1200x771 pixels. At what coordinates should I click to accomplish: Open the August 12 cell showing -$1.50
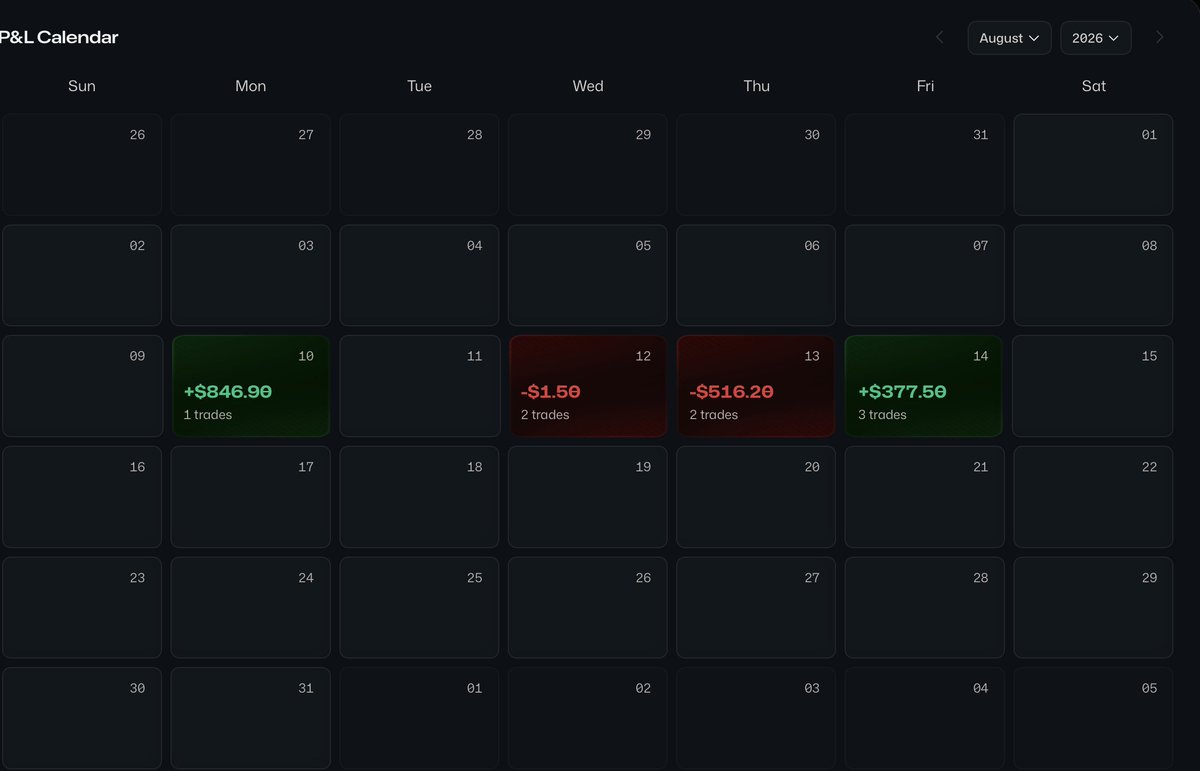[x=588, y=386]
